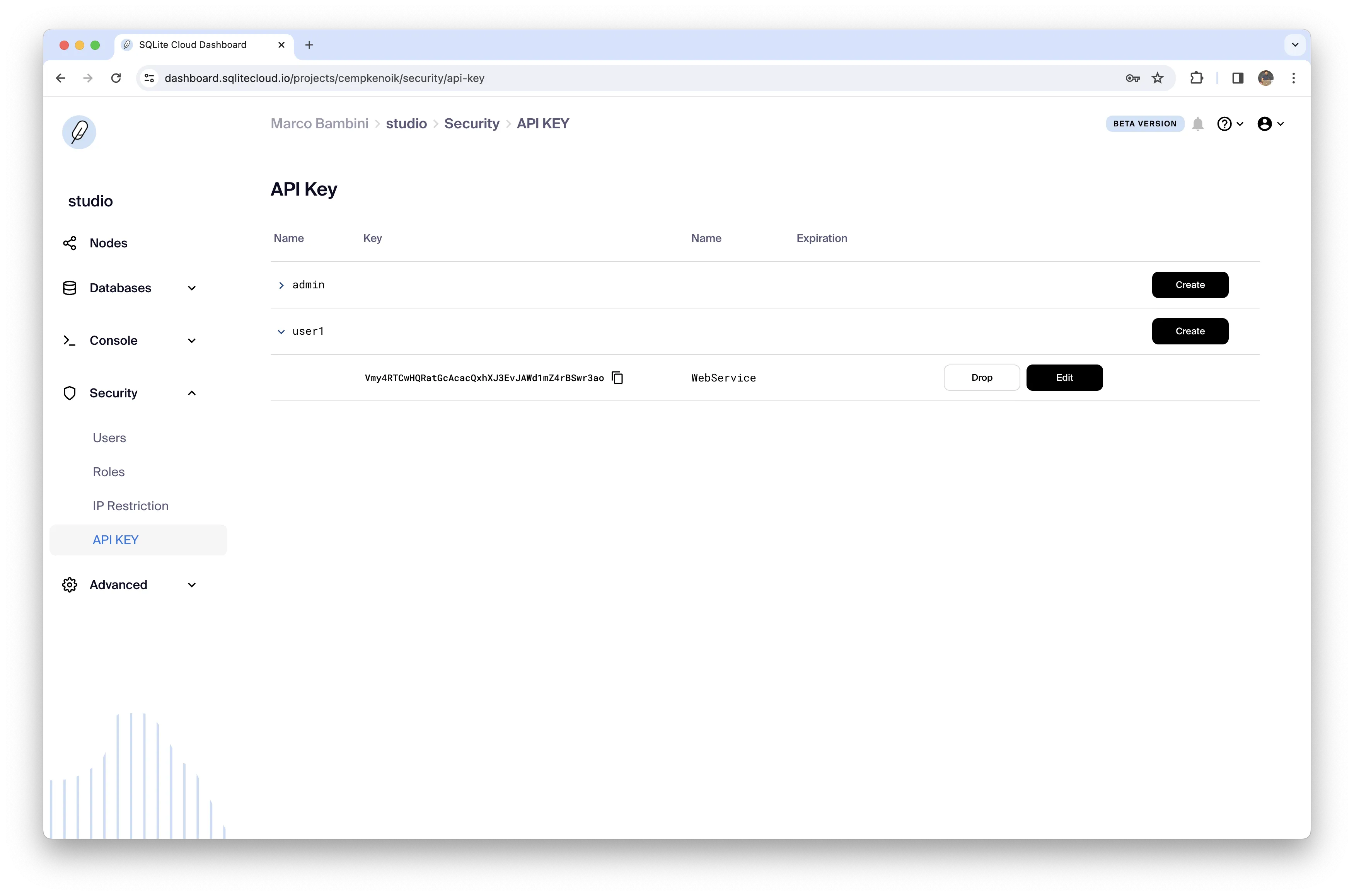Copy the user1 API key to clipboard

point(617,378)
